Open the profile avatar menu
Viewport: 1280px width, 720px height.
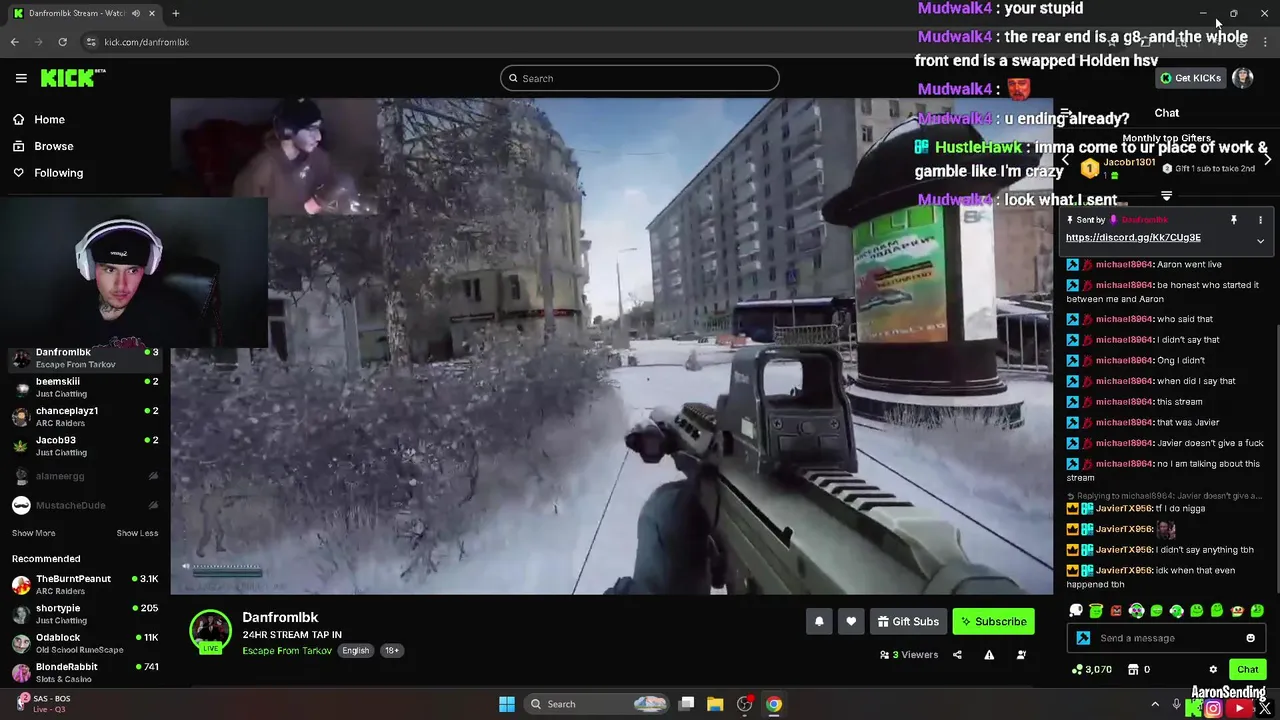click(x=1243, y=78)
